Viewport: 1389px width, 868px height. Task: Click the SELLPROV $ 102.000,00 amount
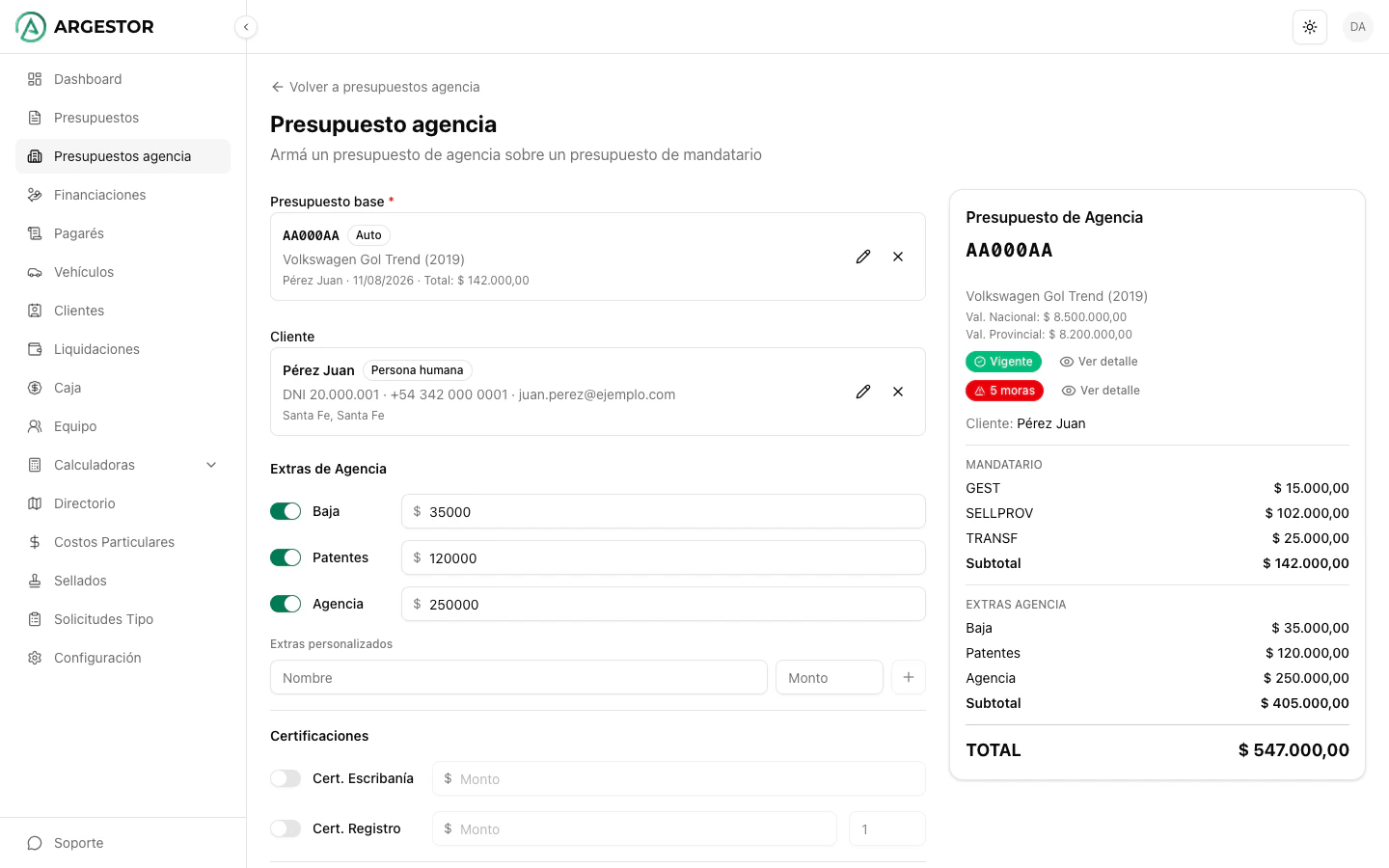pos(1307,513)
